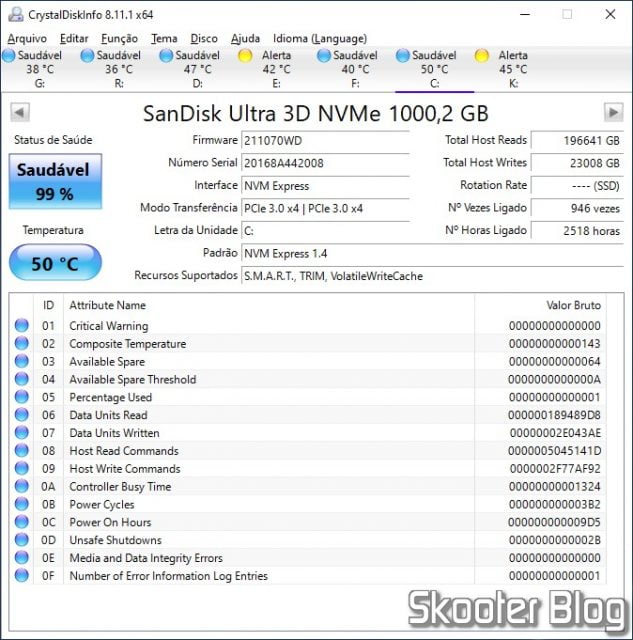Open the Tema menu
The height and width of the screenshot is (640, 633).
(x=164, y=38)
